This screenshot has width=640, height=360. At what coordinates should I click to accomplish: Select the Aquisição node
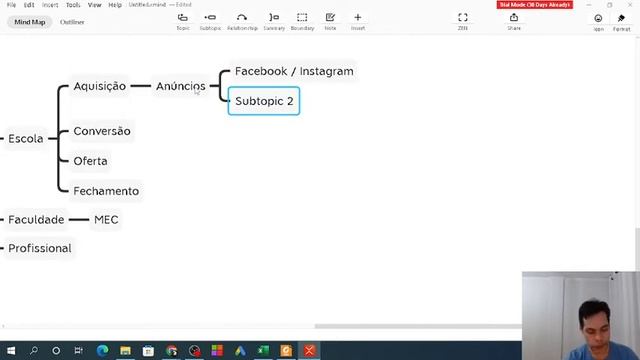click(100, 86)
